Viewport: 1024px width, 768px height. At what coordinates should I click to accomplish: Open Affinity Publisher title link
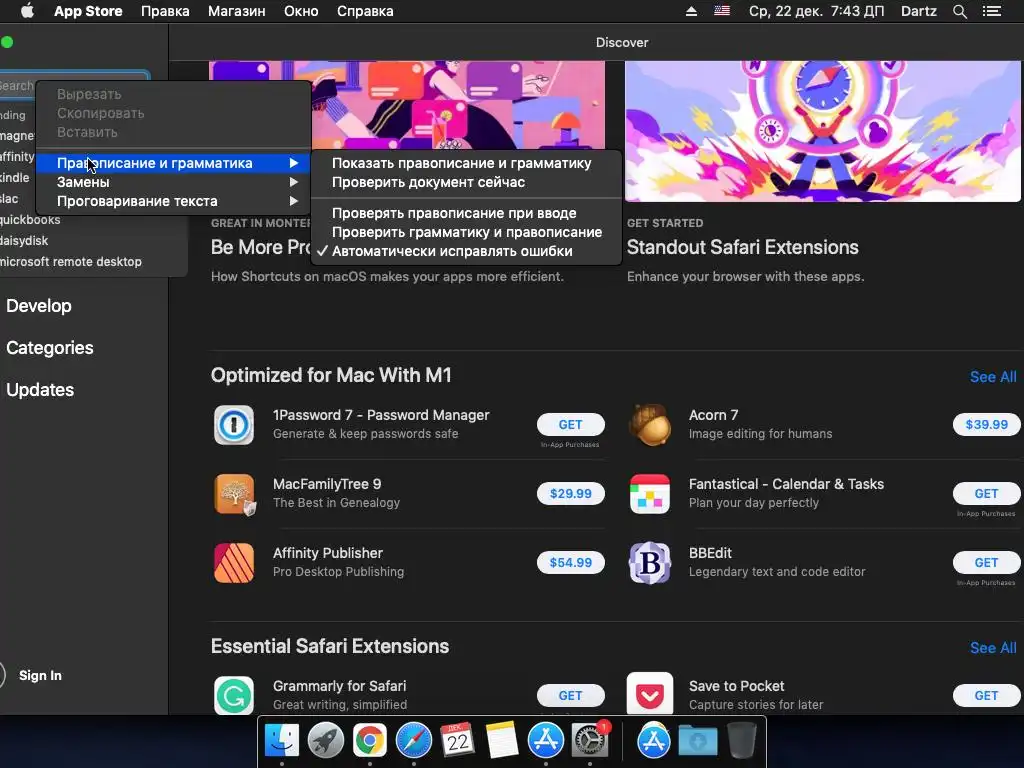click(328, 553)
